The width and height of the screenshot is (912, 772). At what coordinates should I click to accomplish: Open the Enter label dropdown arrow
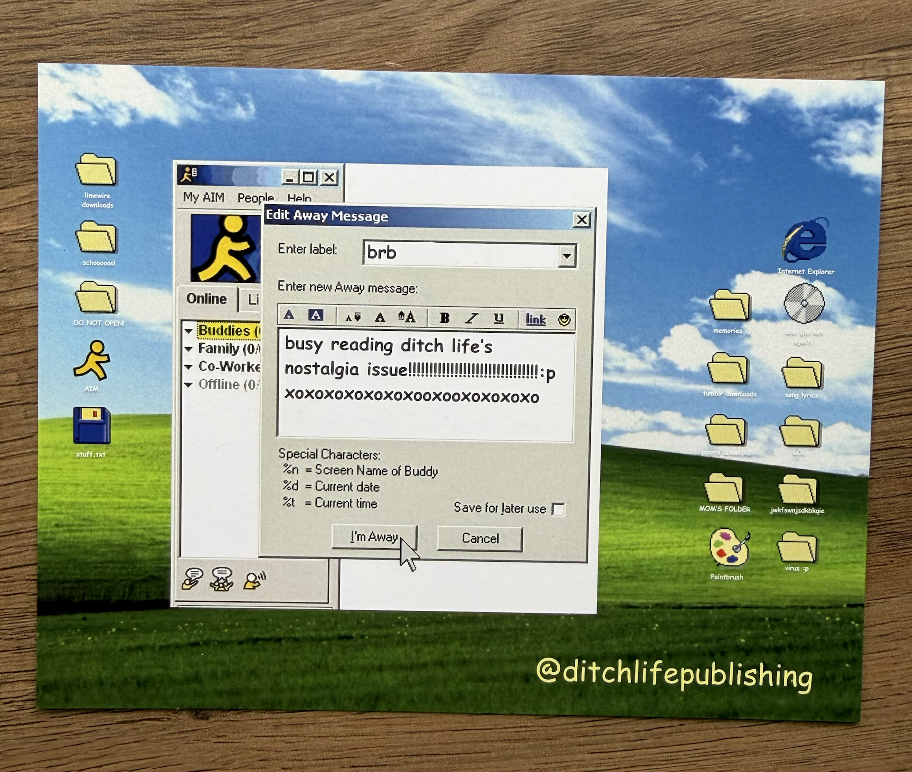pos(567,255)
